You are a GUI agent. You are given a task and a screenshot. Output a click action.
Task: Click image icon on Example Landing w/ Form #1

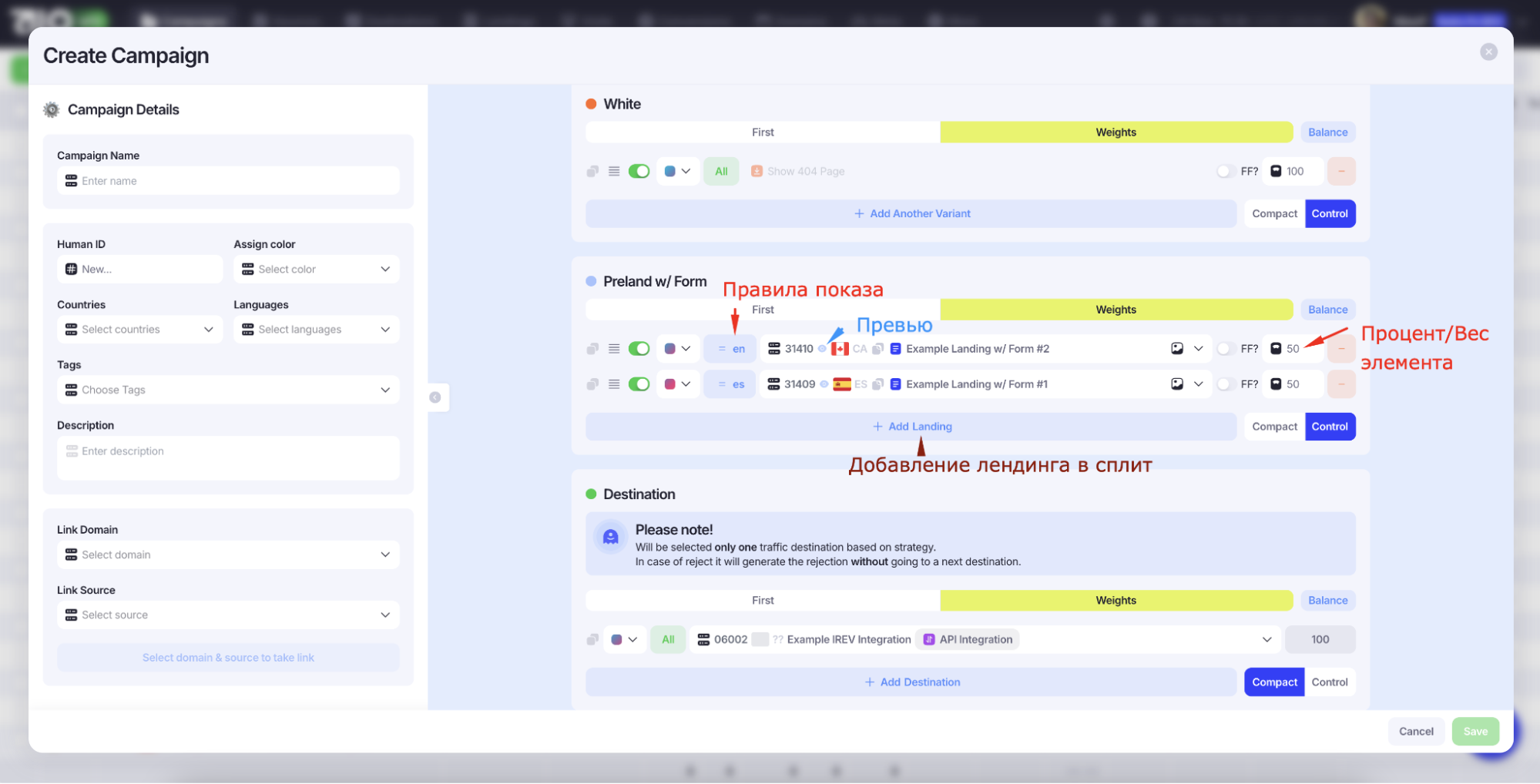click(1177, 384)
